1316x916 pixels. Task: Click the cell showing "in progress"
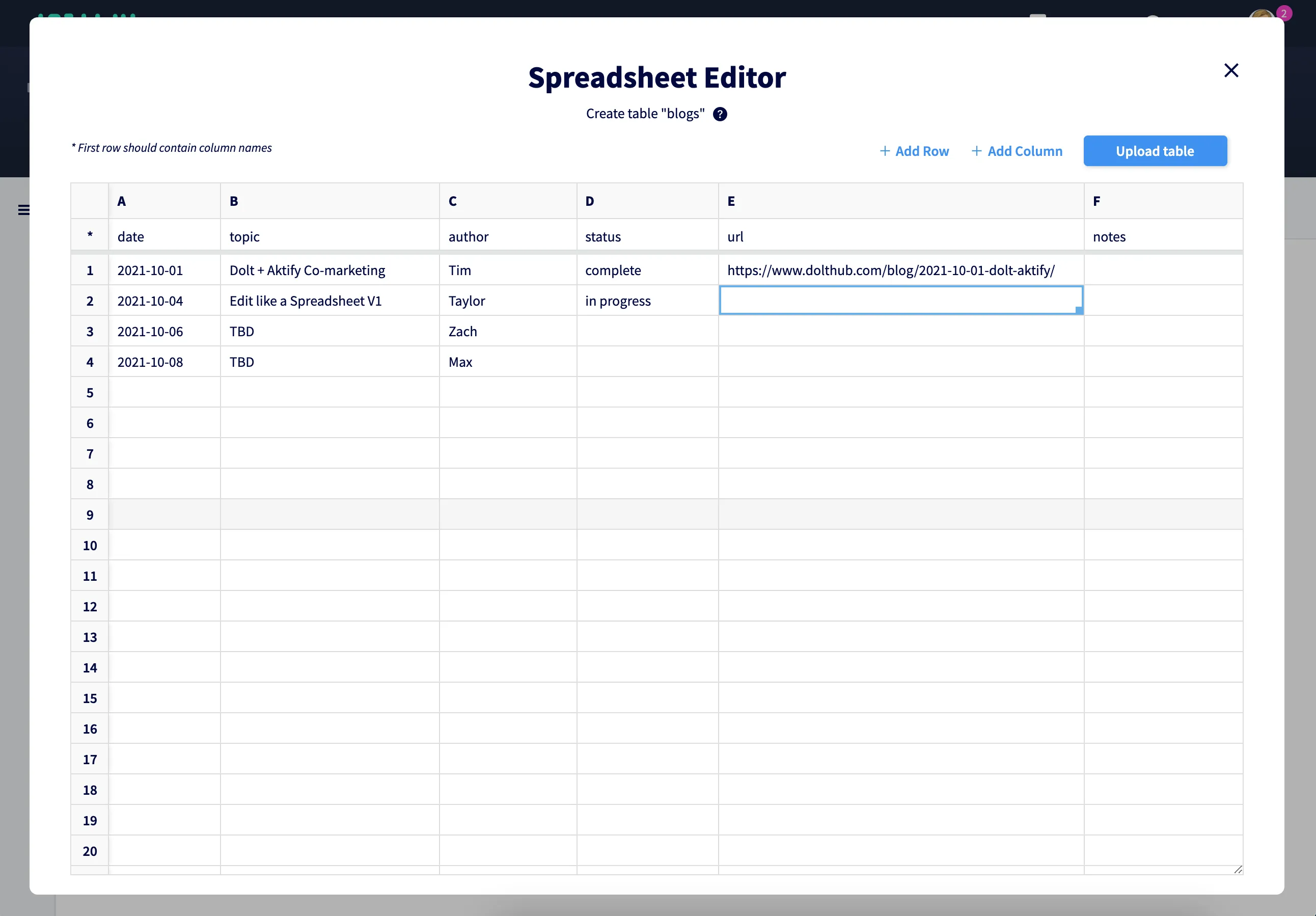646,301
